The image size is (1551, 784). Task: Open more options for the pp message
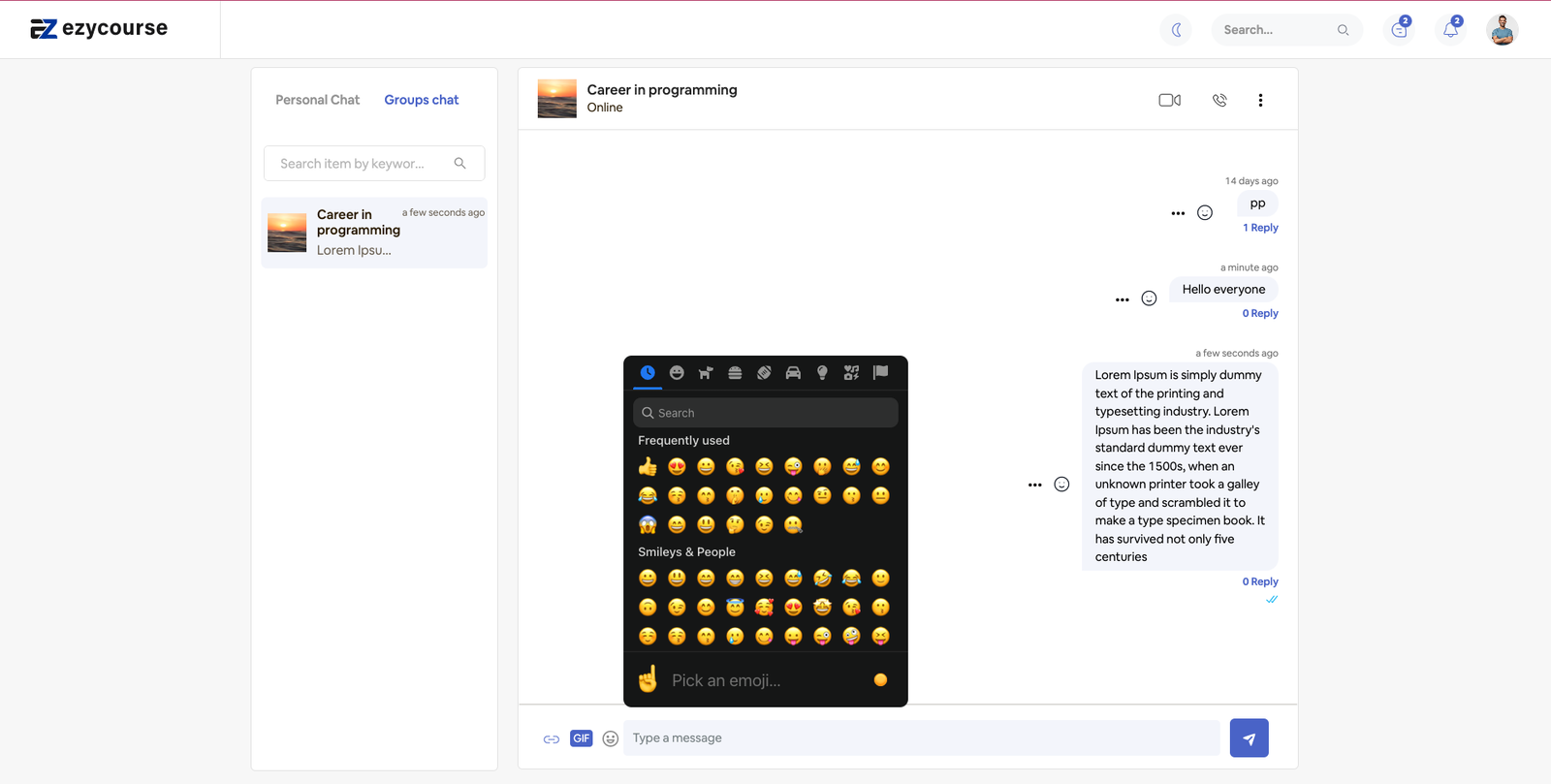click(x=1178, y=213)
